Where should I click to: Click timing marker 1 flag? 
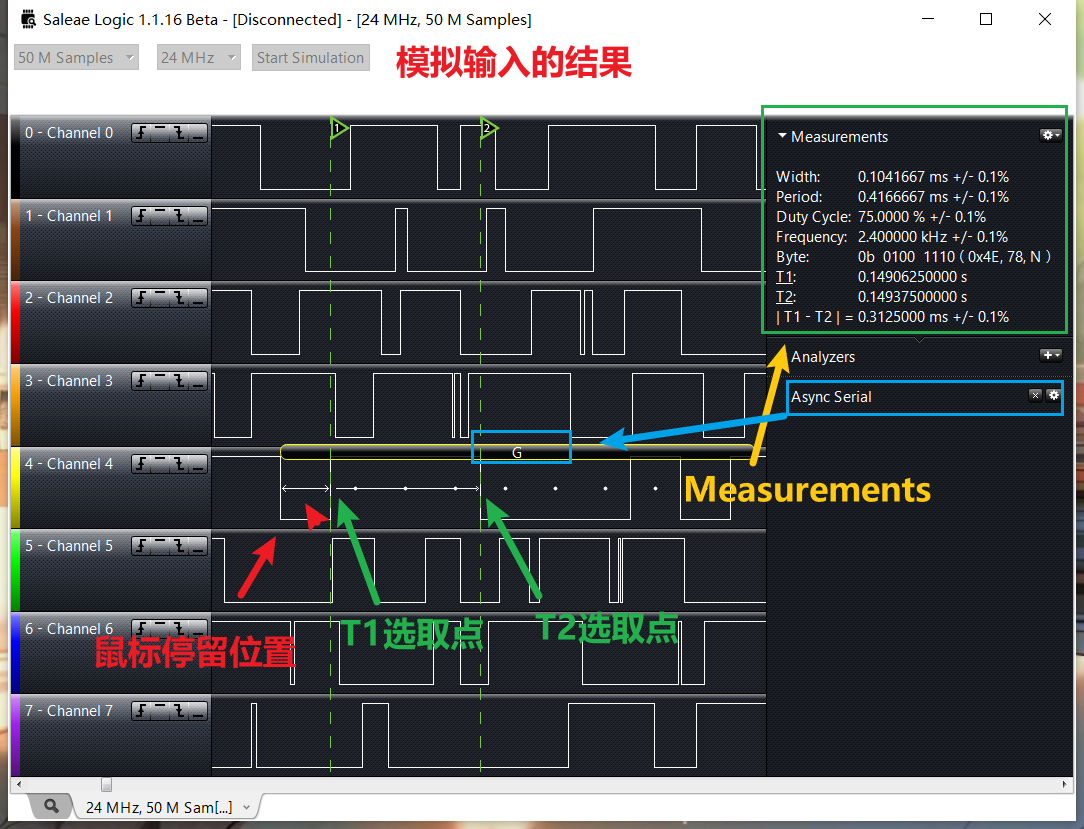(x=339, y=128)
